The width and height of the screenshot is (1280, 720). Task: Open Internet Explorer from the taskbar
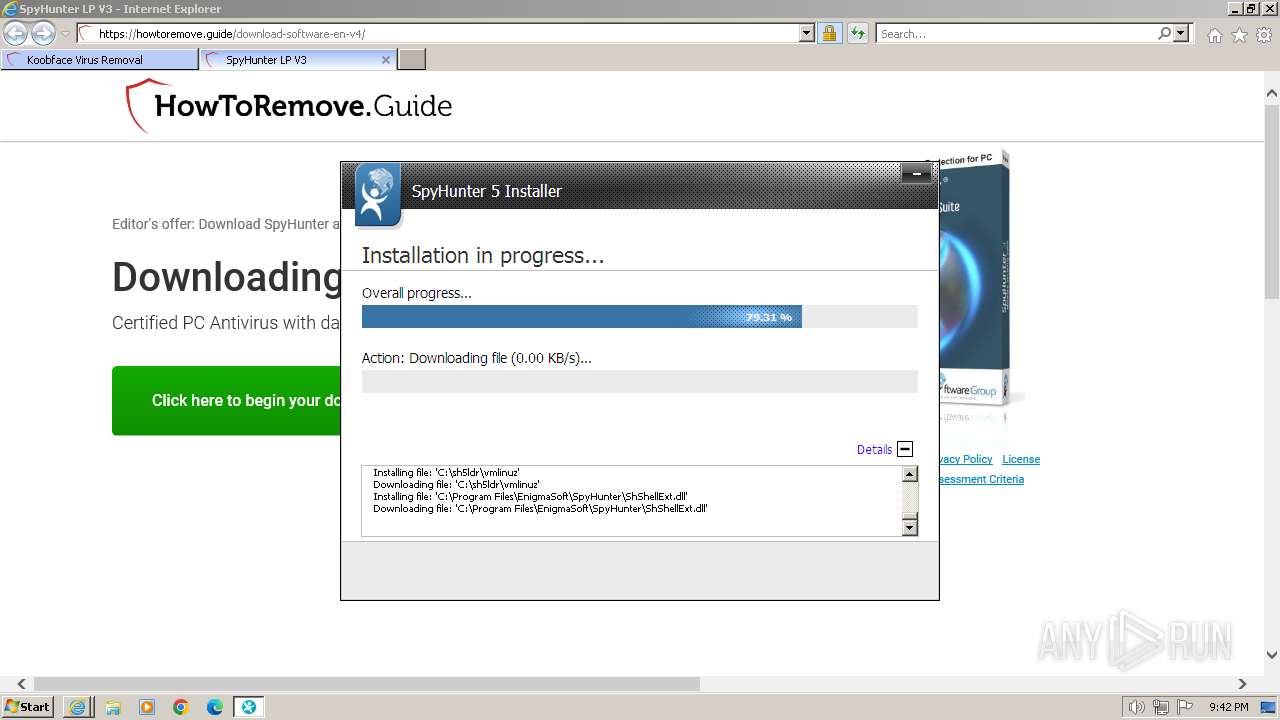tap(78, 707)
